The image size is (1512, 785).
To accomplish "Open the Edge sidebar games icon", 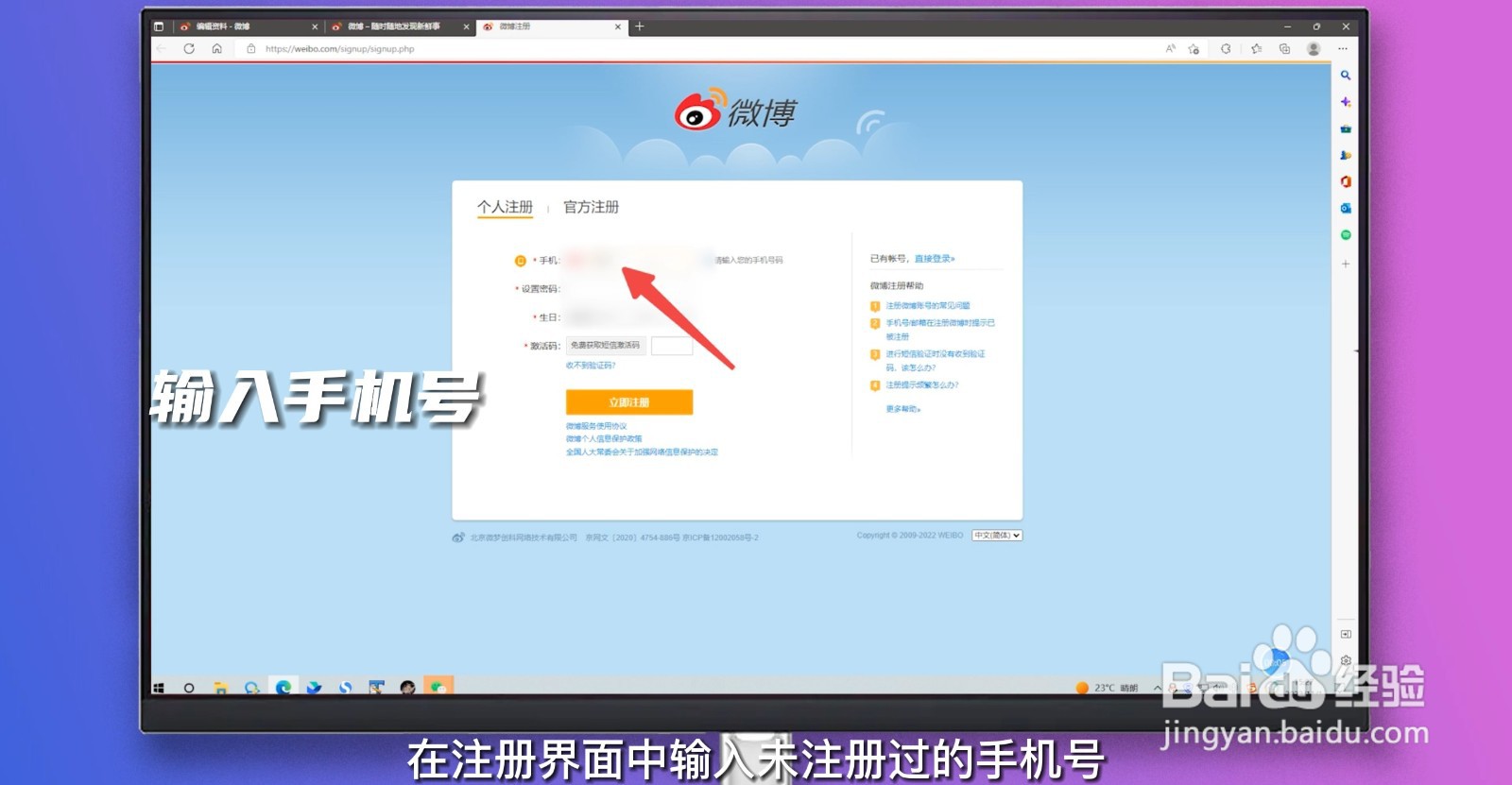I will click(1346, 155).
